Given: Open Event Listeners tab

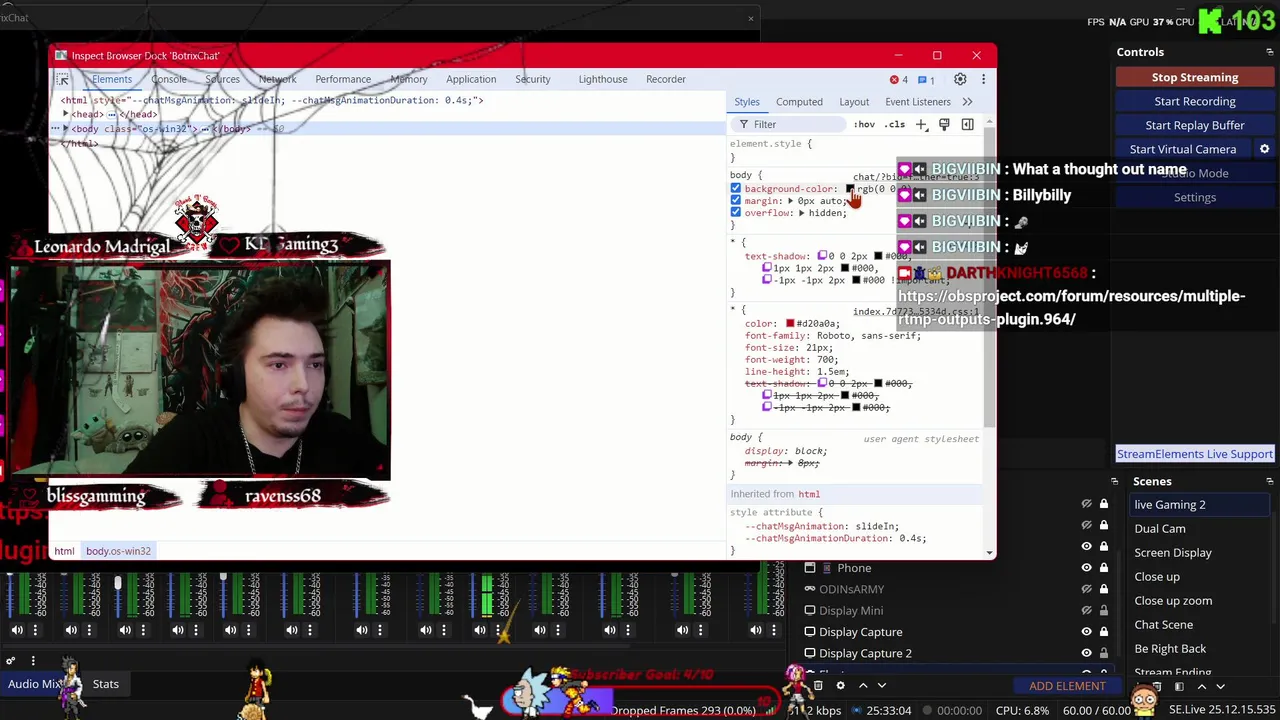Looking at the screenshot, I should (x=917, y=101).
